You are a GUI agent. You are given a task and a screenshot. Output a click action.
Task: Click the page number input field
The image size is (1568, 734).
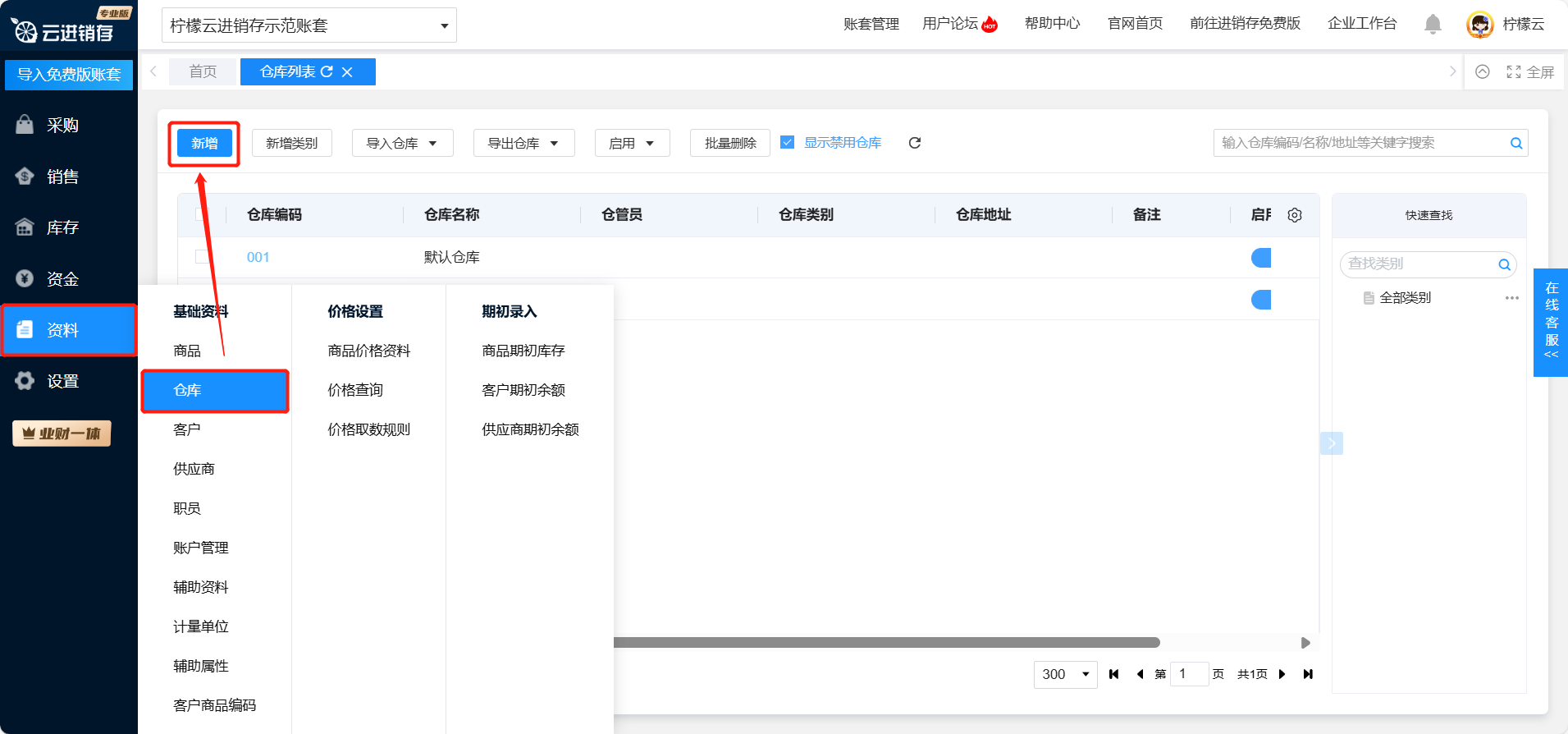1189,674
